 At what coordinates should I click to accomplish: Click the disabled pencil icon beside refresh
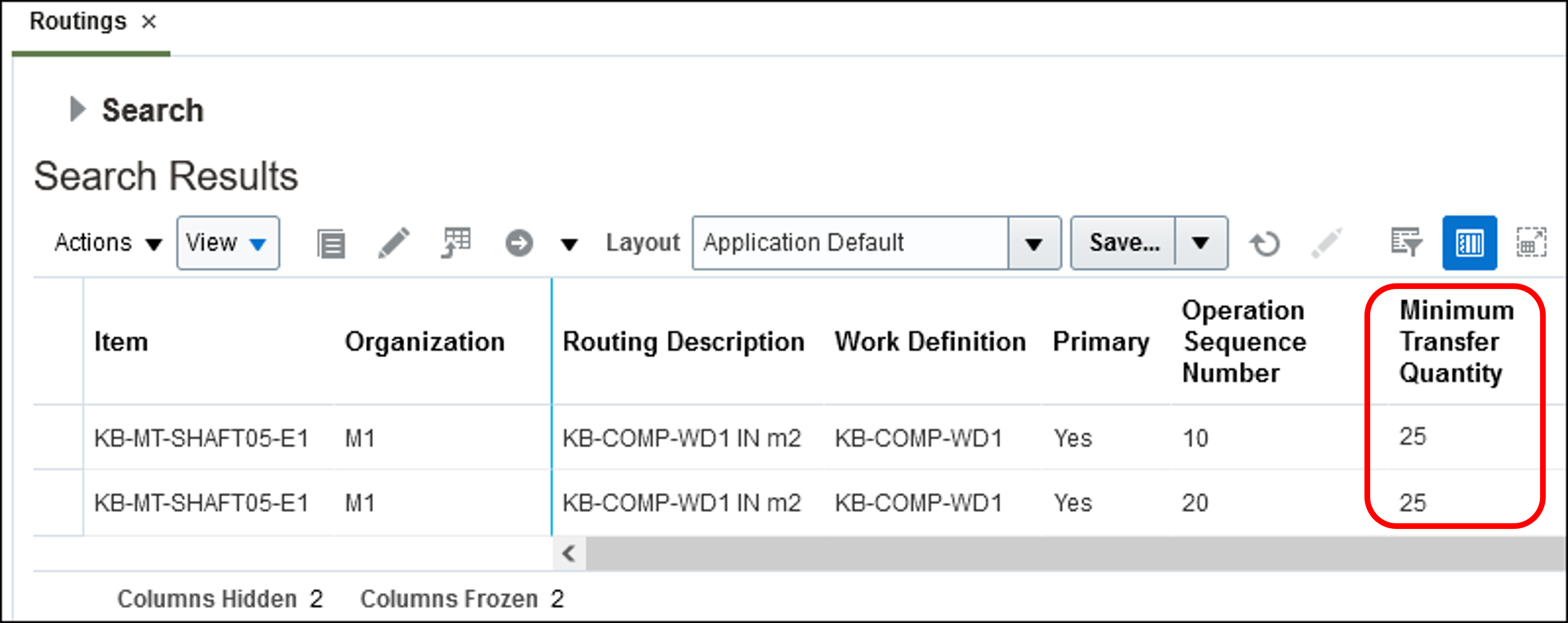click(x=1326, y=243)
